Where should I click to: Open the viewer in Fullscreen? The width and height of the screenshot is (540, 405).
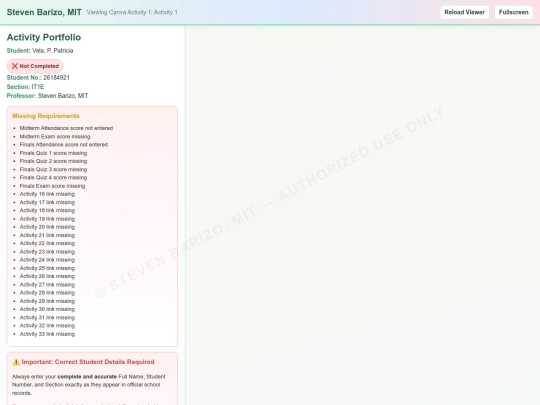(x=513, y=12)
